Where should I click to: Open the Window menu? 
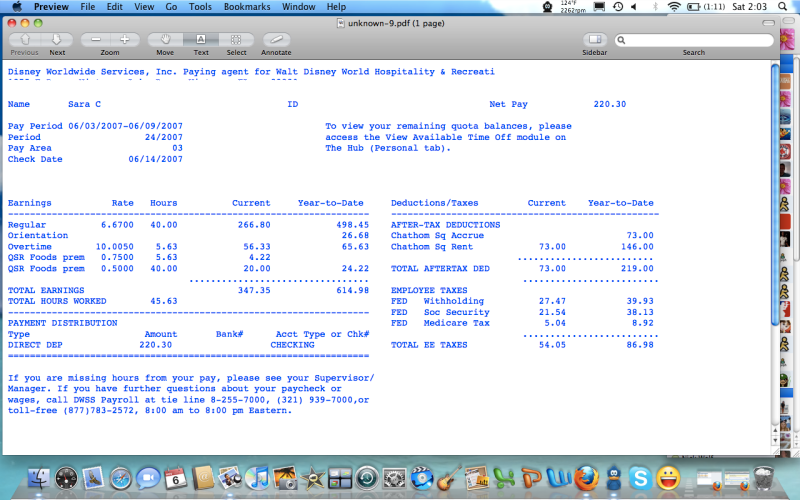(x=298, y=7)
